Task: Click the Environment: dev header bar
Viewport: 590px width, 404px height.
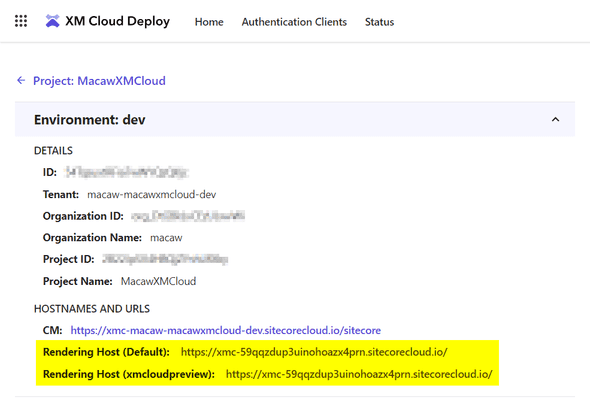Action: [x=295, y=120]
